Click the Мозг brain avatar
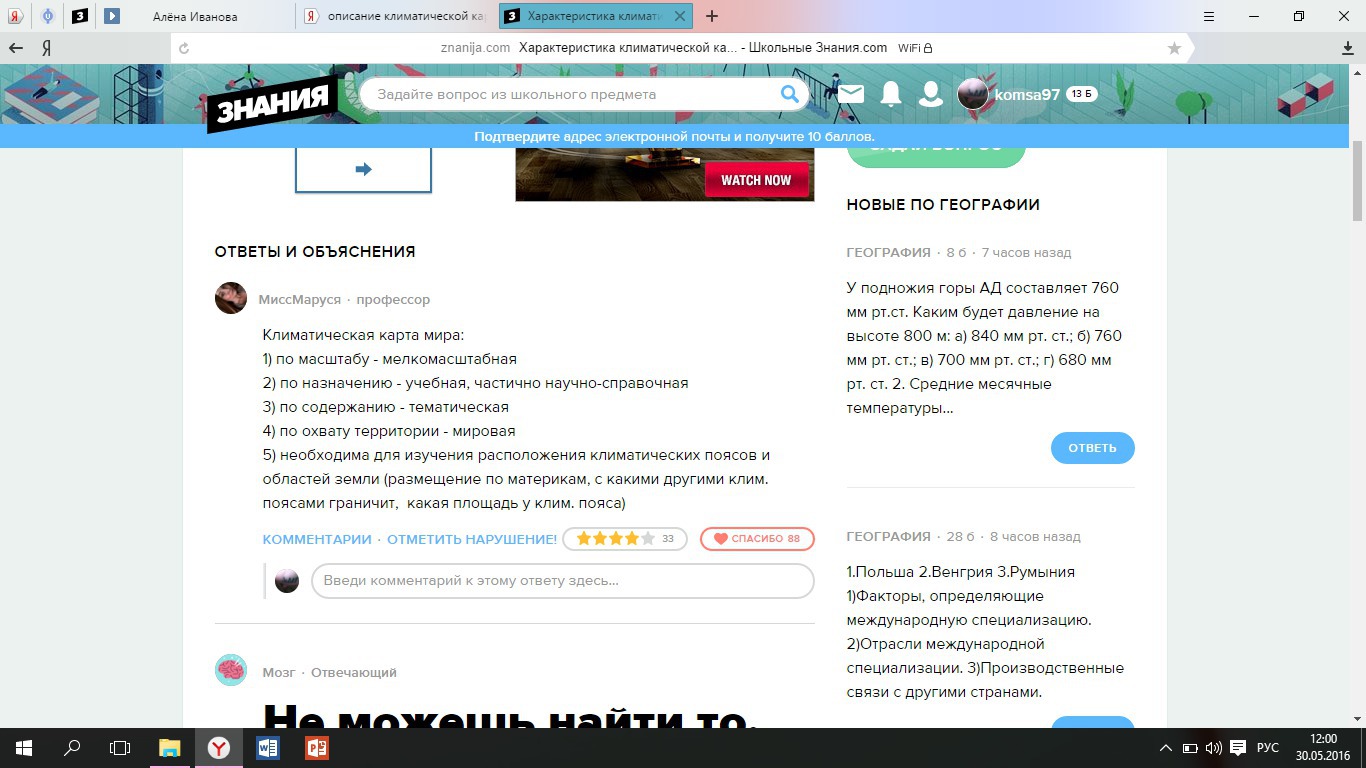This screenshot has width=1366, height=768. (231, 670)
